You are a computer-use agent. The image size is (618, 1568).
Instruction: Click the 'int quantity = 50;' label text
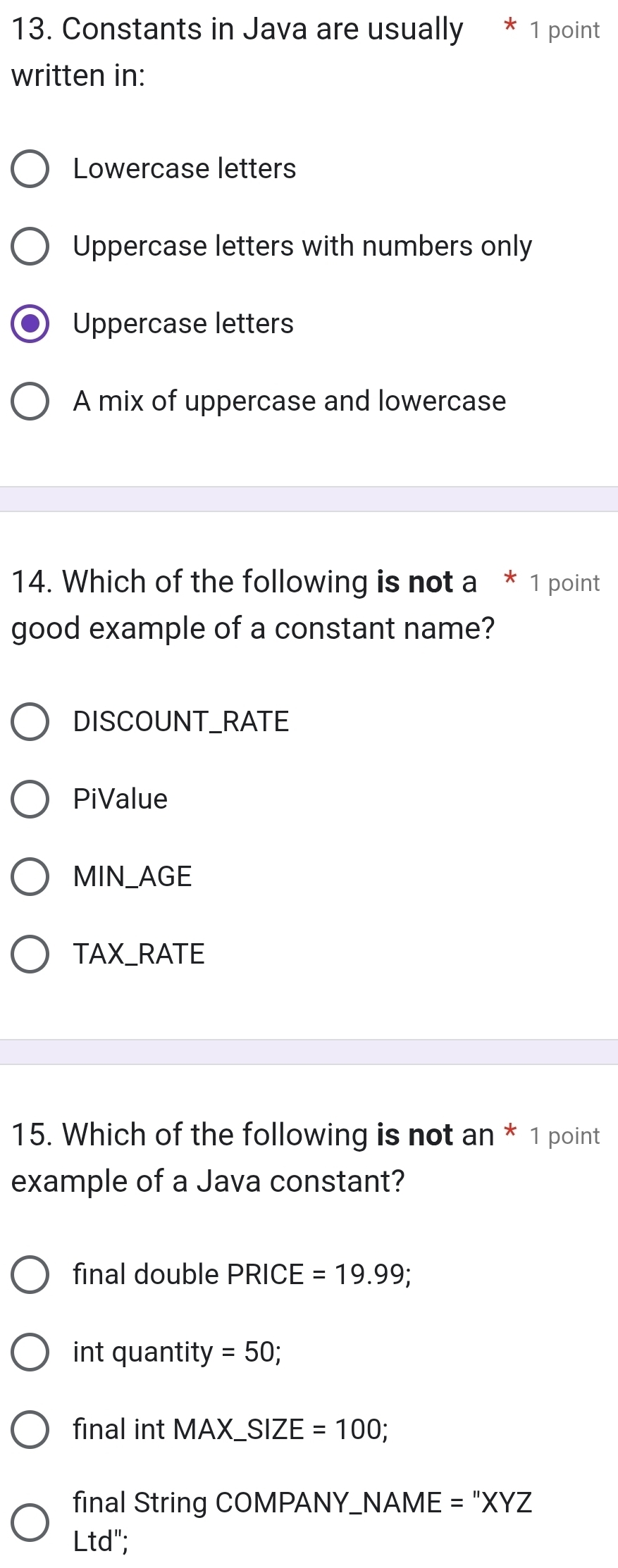[177, 1352]
